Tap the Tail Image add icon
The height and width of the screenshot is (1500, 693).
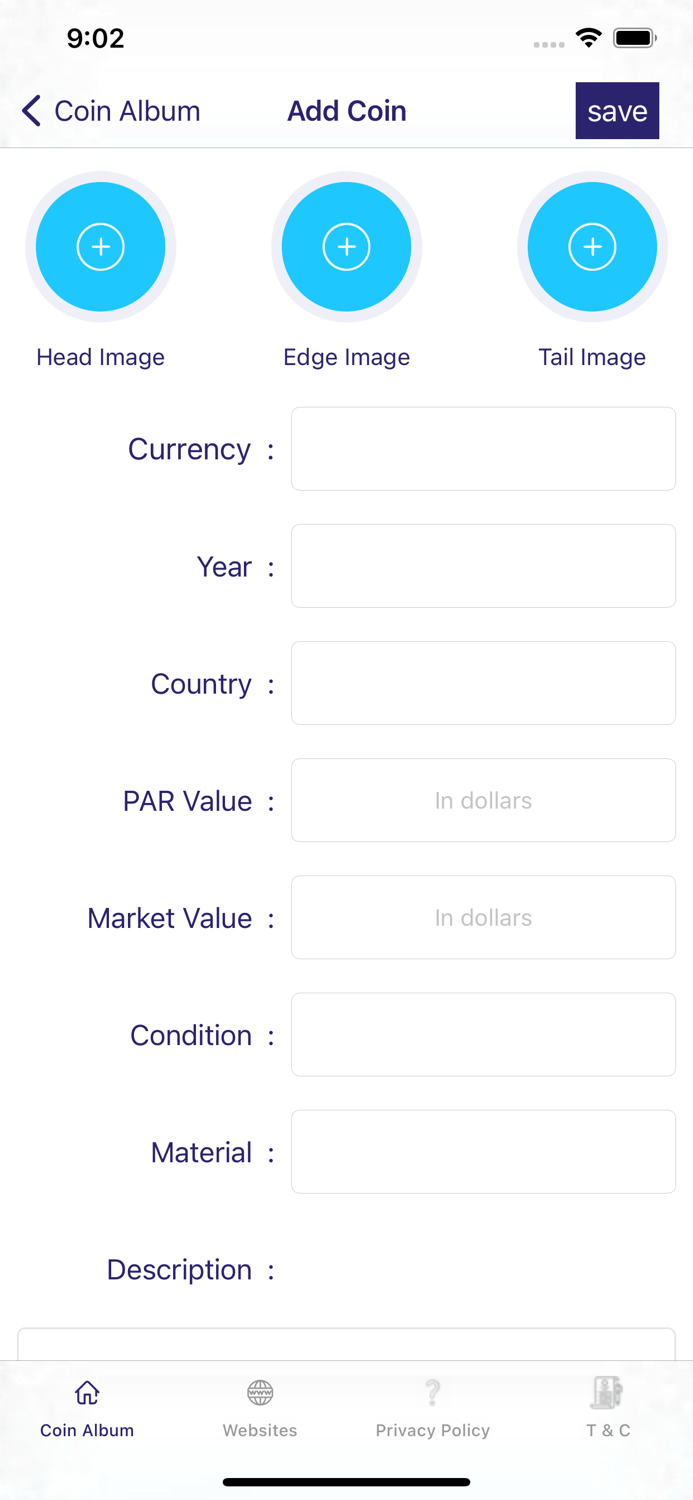point(592,246)
